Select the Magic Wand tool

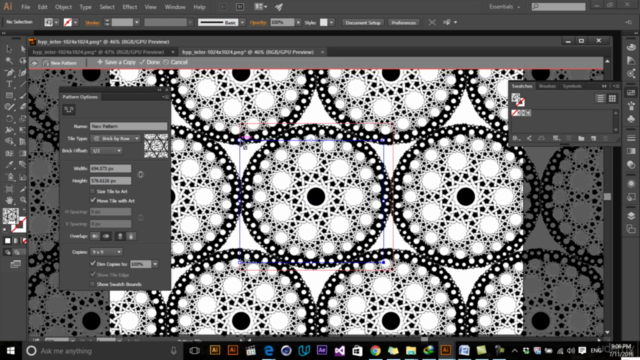pyautogui.click(x=9, y=61)
